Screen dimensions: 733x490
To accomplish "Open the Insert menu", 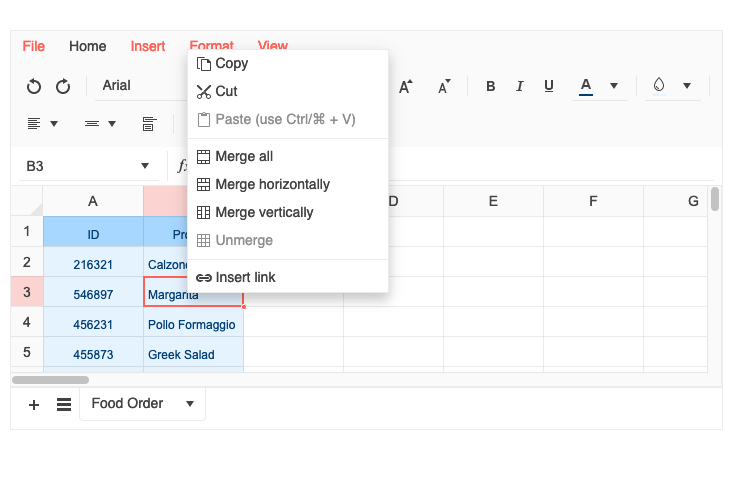I will click(x=148, y=46).
